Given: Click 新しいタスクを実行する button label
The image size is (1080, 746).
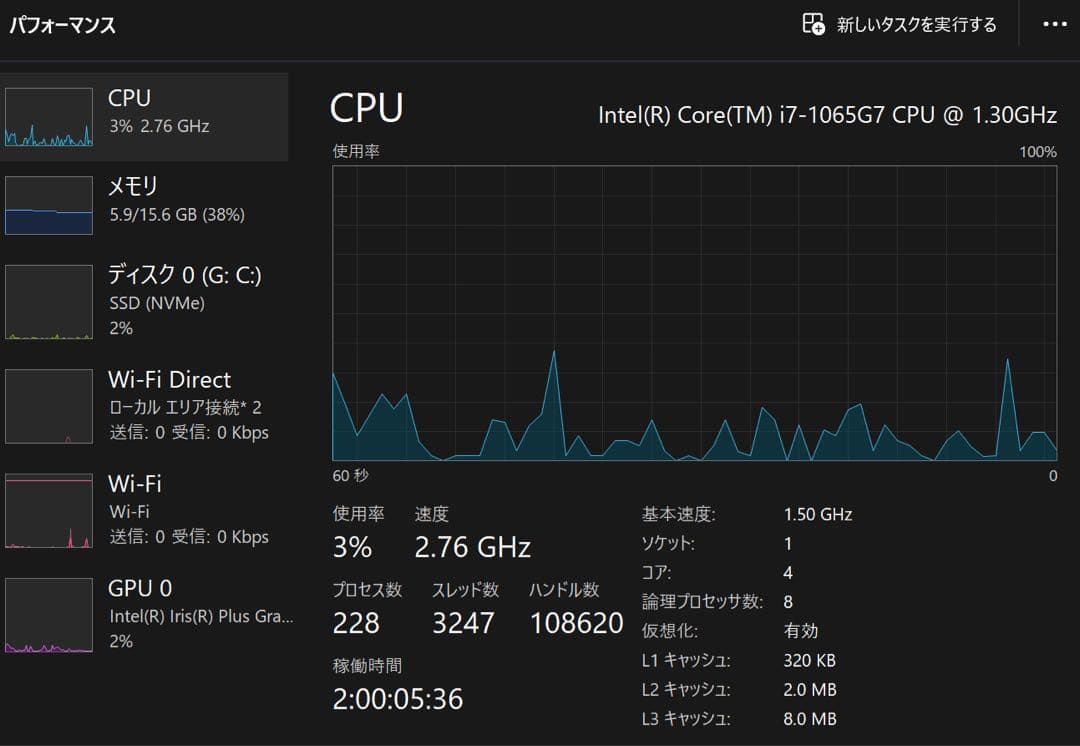Looking at the screenshot, I should 916,25.
